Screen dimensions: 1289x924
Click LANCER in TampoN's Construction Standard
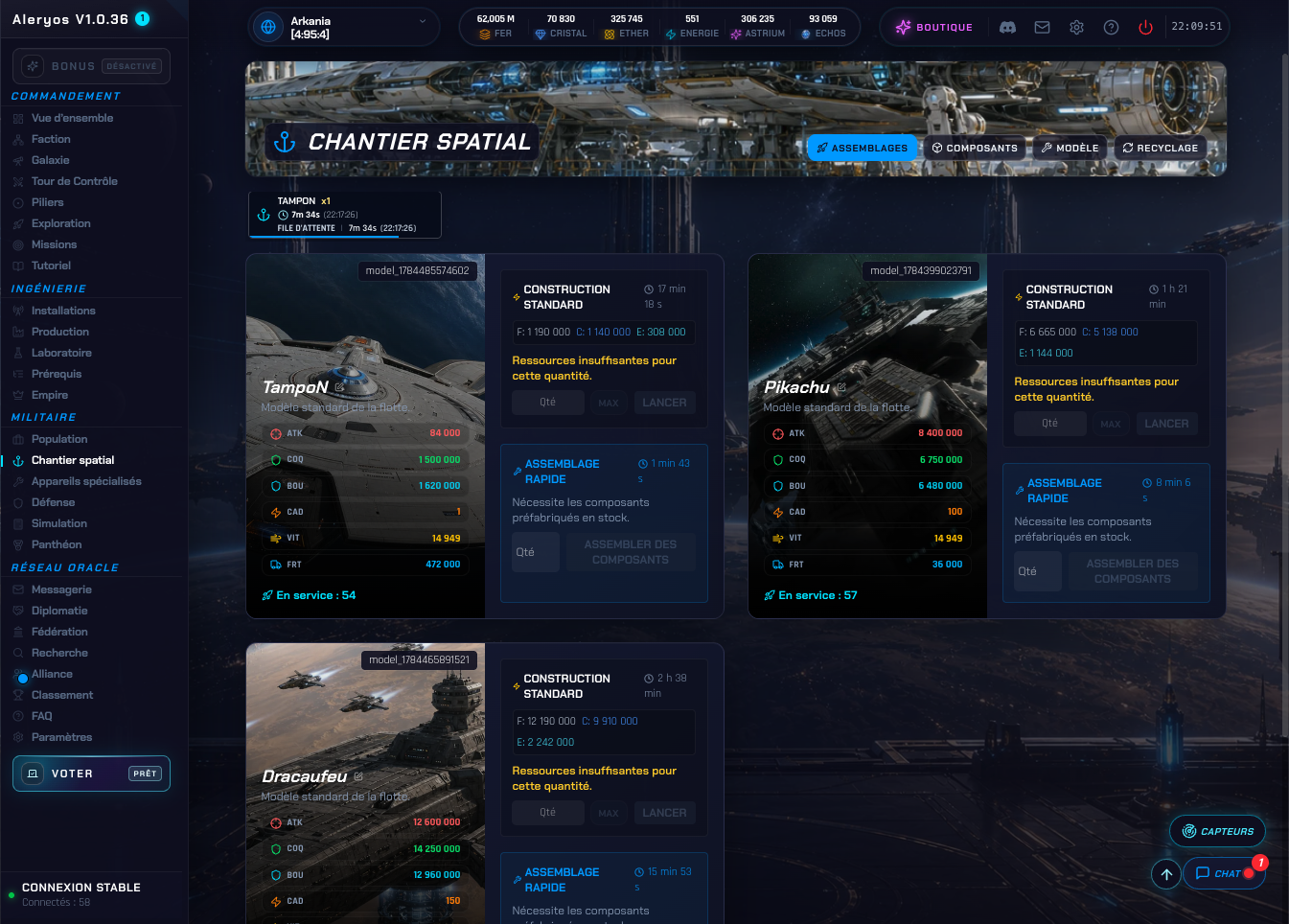coord(664,403)
